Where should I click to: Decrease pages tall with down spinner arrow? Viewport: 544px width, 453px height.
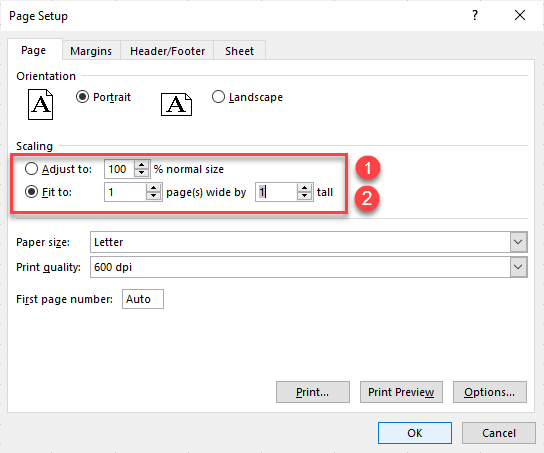point(305,196)
